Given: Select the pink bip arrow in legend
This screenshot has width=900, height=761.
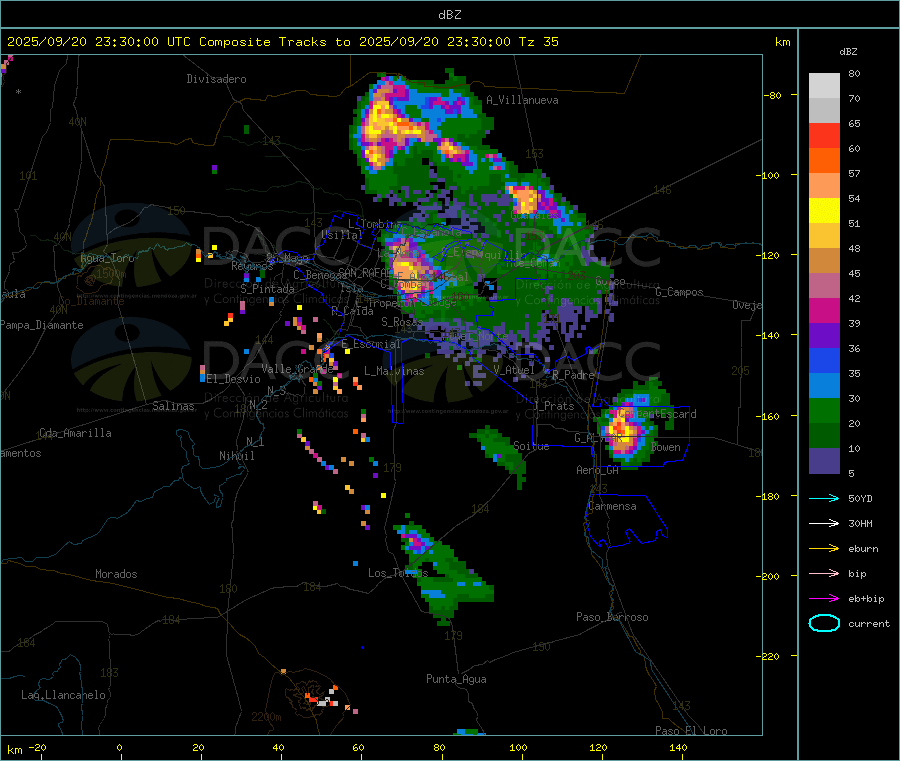Looking at the screenshot, I should point(824,573).
